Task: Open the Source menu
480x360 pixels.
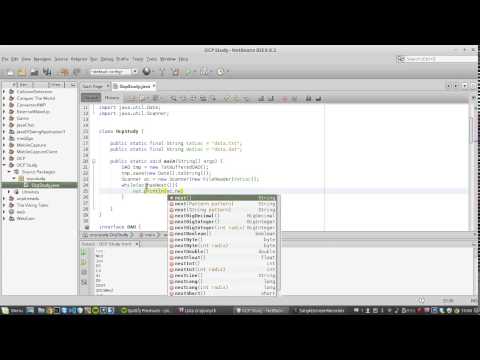Action: (61, 59)
